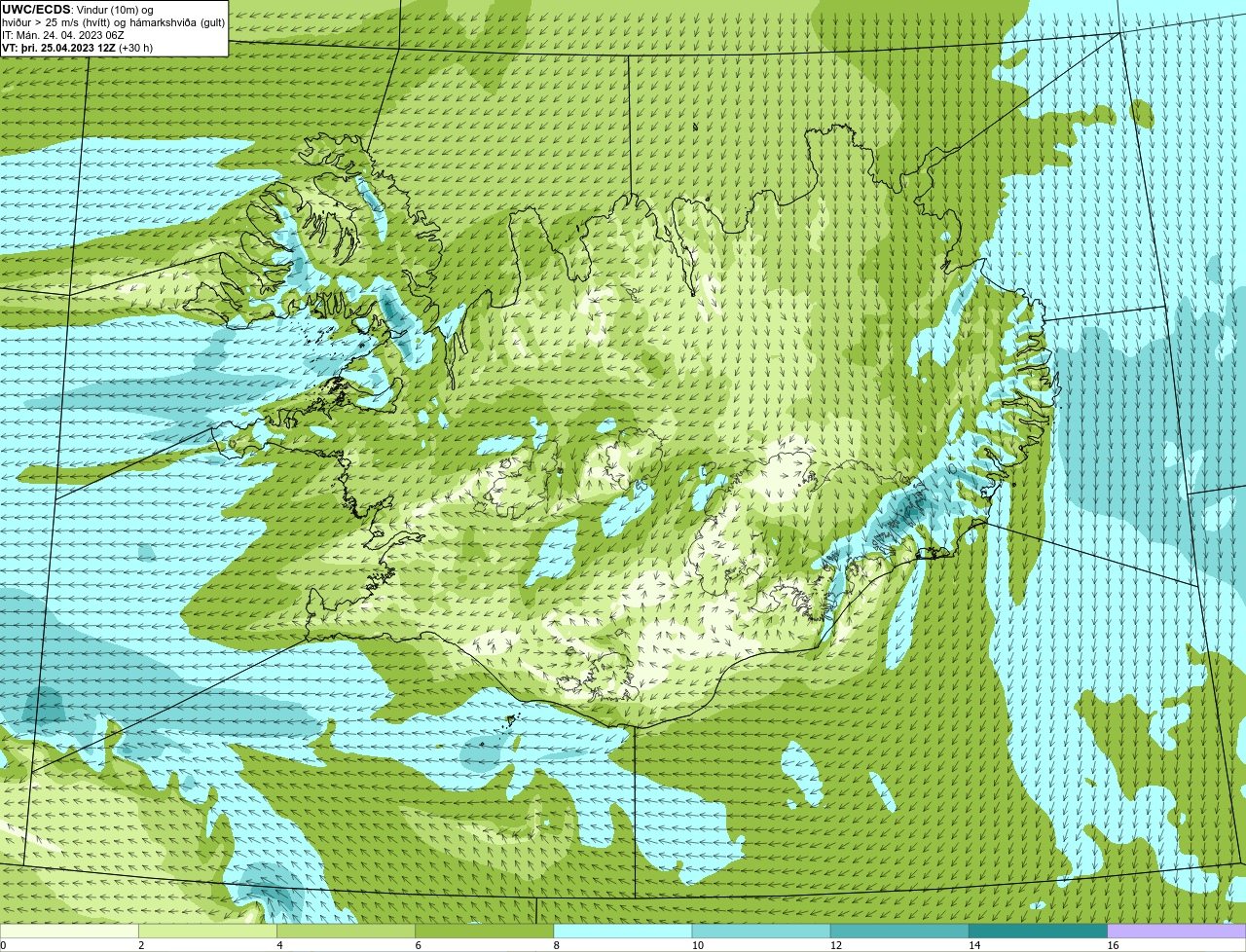The image size is (1246, 952).
Task: Click the valid time text 'VT: þri. 25.04.2023 12Z (+30 h)'
Action: [x=77, y=48]
